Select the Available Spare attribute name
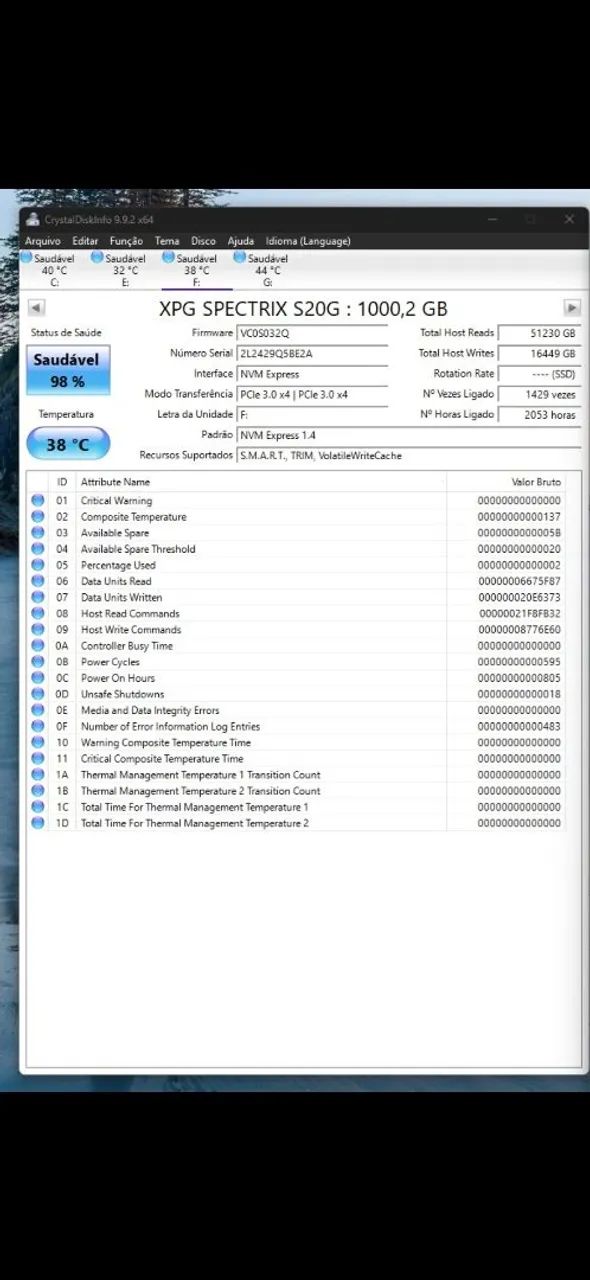 coord(115,533)
